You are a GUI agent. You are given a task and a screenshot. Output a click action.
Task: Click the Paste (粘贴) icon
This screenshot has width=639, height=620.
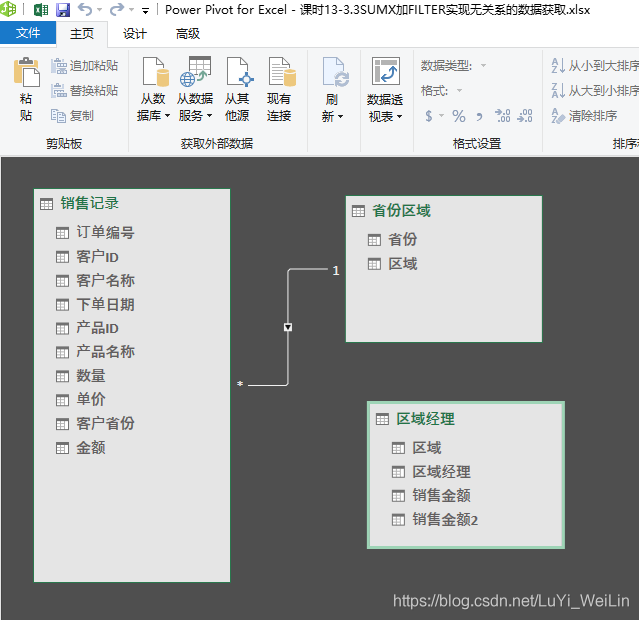[26, 72]
